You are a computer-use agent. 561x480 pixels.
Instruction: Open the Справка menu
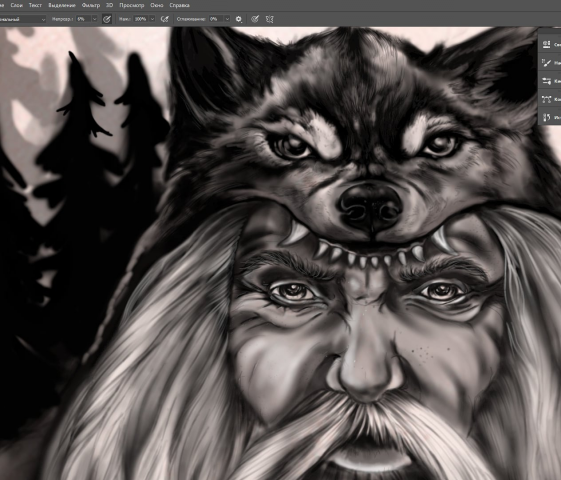click(x=179, y=5)
